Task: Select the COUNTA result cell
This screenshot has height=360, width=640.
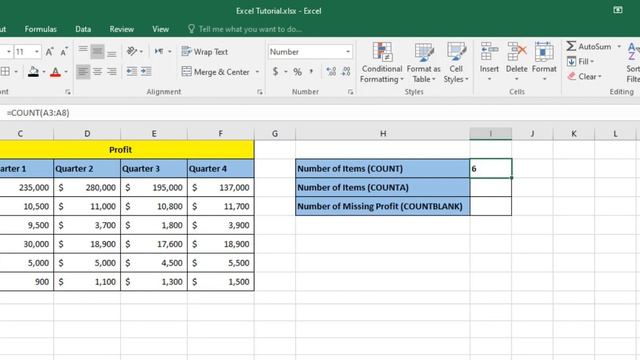Action: (490, 187)
